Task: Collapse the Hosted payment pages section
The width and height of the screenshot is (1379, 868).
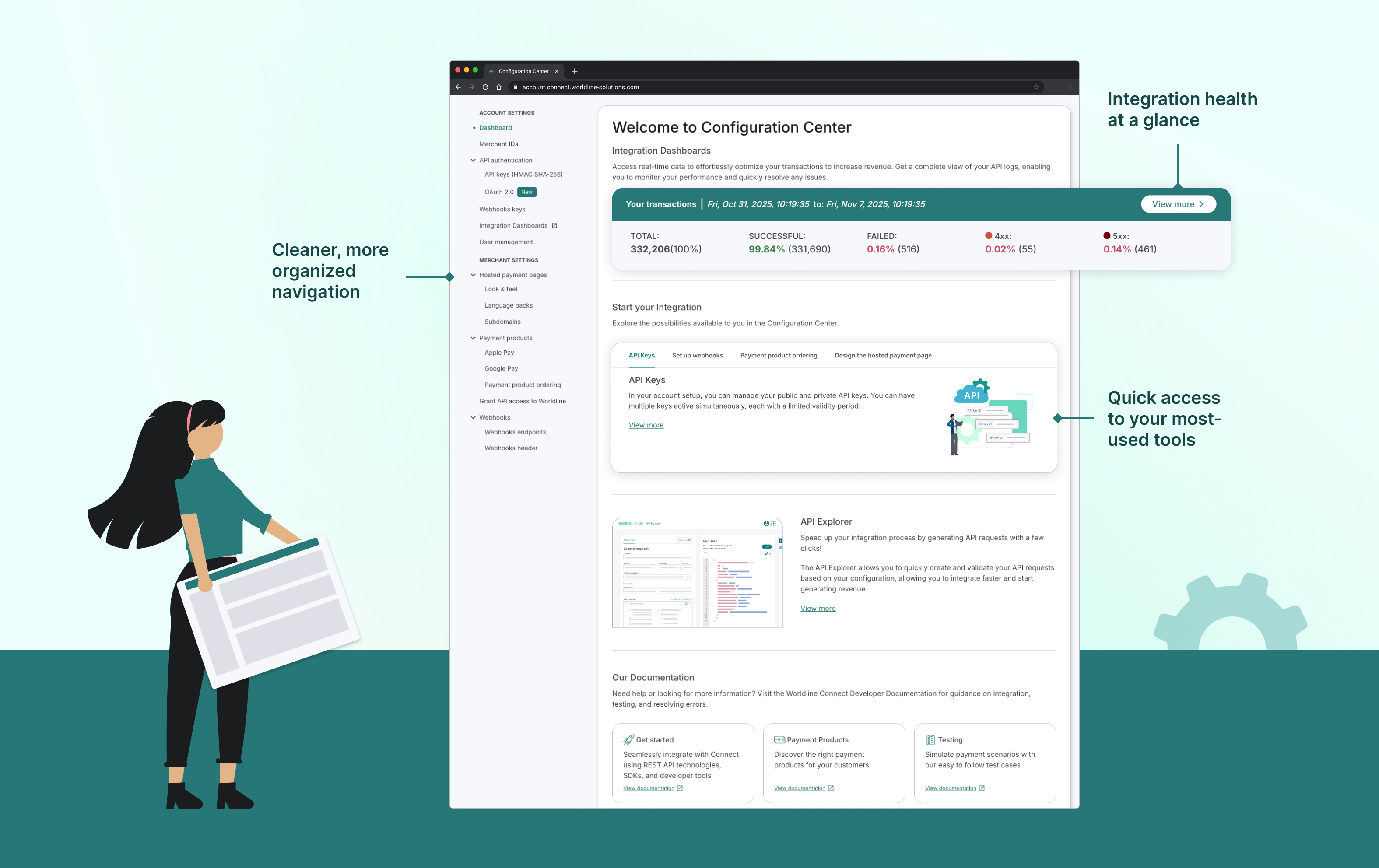Action: pos(473,275)
